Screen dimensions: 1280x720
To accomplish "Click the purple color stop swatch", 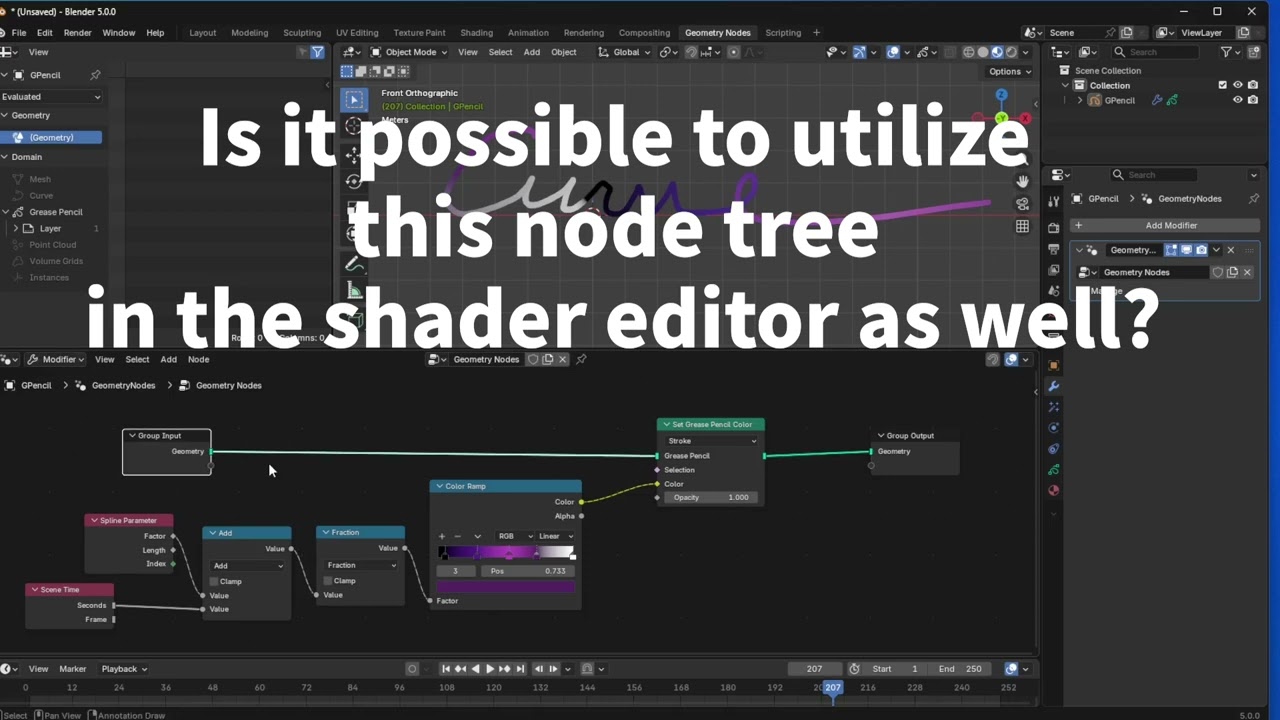I will click(506, 587).
